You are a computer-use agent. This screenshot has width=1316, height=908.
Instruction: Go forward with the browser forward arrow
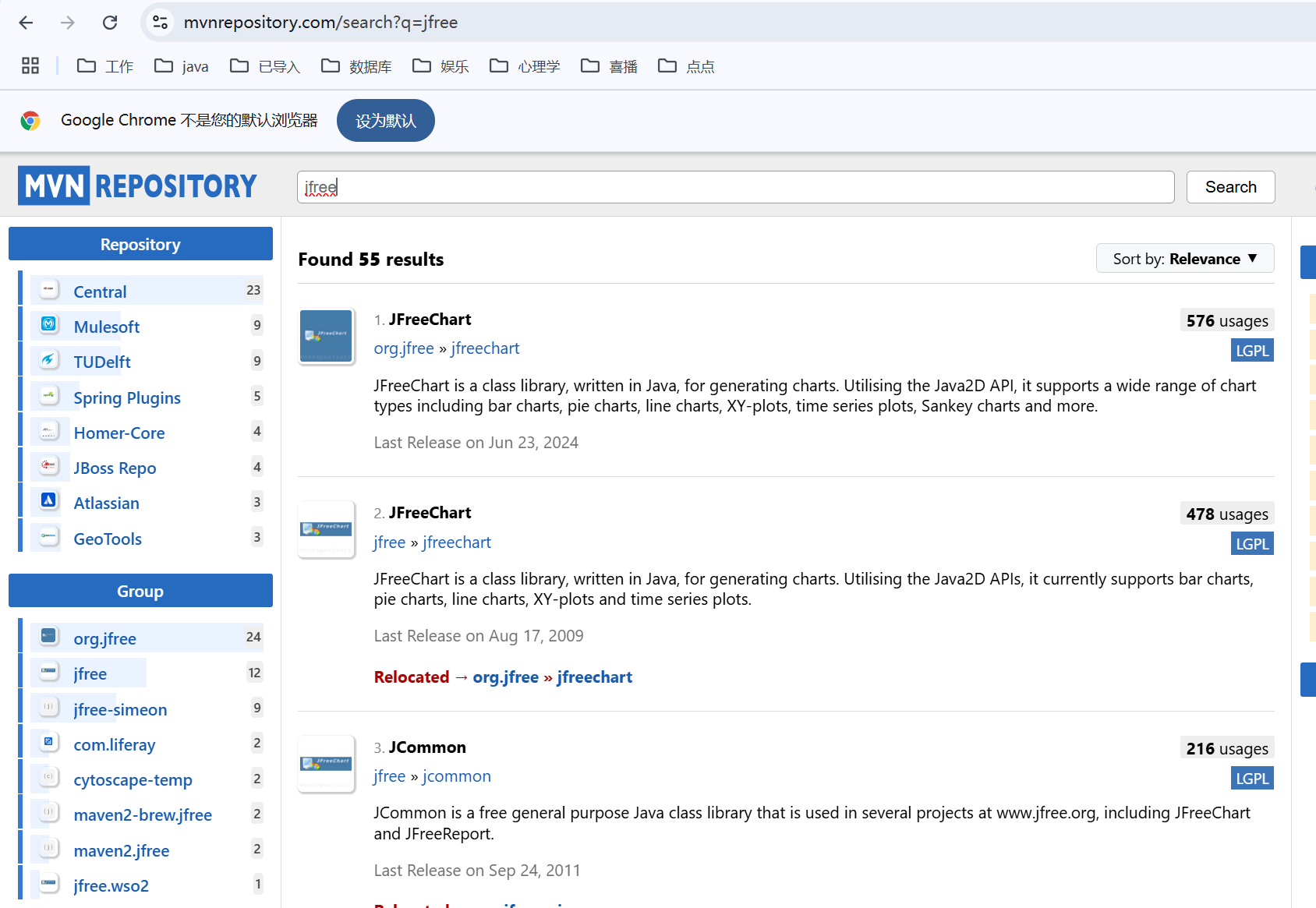pos(68,23)
